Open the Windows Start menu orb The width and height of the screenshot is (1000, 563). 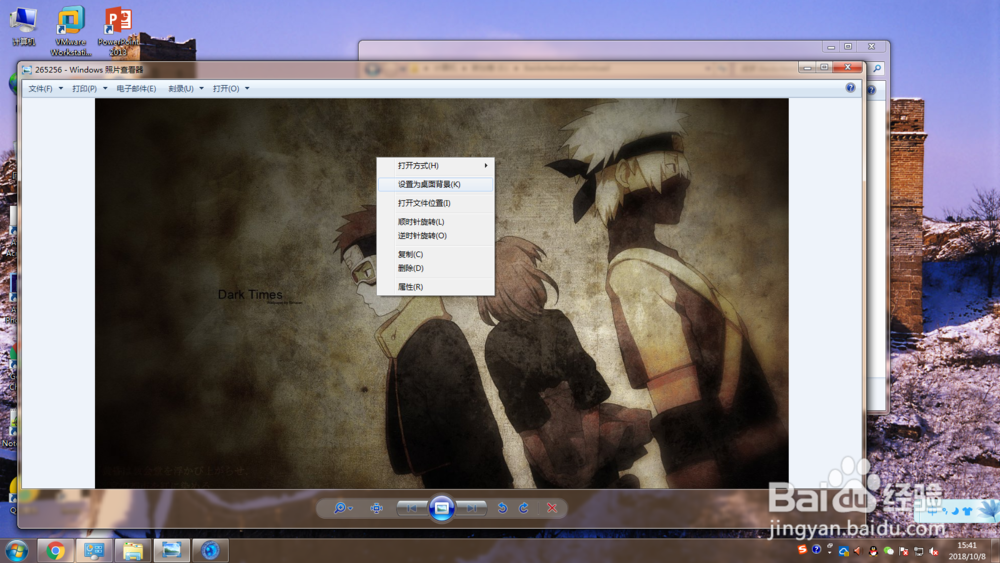(17, 550)
